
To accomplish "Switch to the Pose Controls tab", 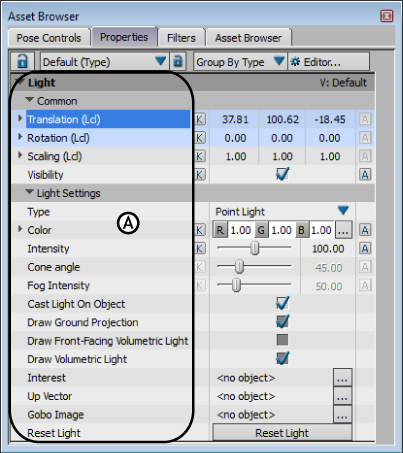I will click(49, 38).
